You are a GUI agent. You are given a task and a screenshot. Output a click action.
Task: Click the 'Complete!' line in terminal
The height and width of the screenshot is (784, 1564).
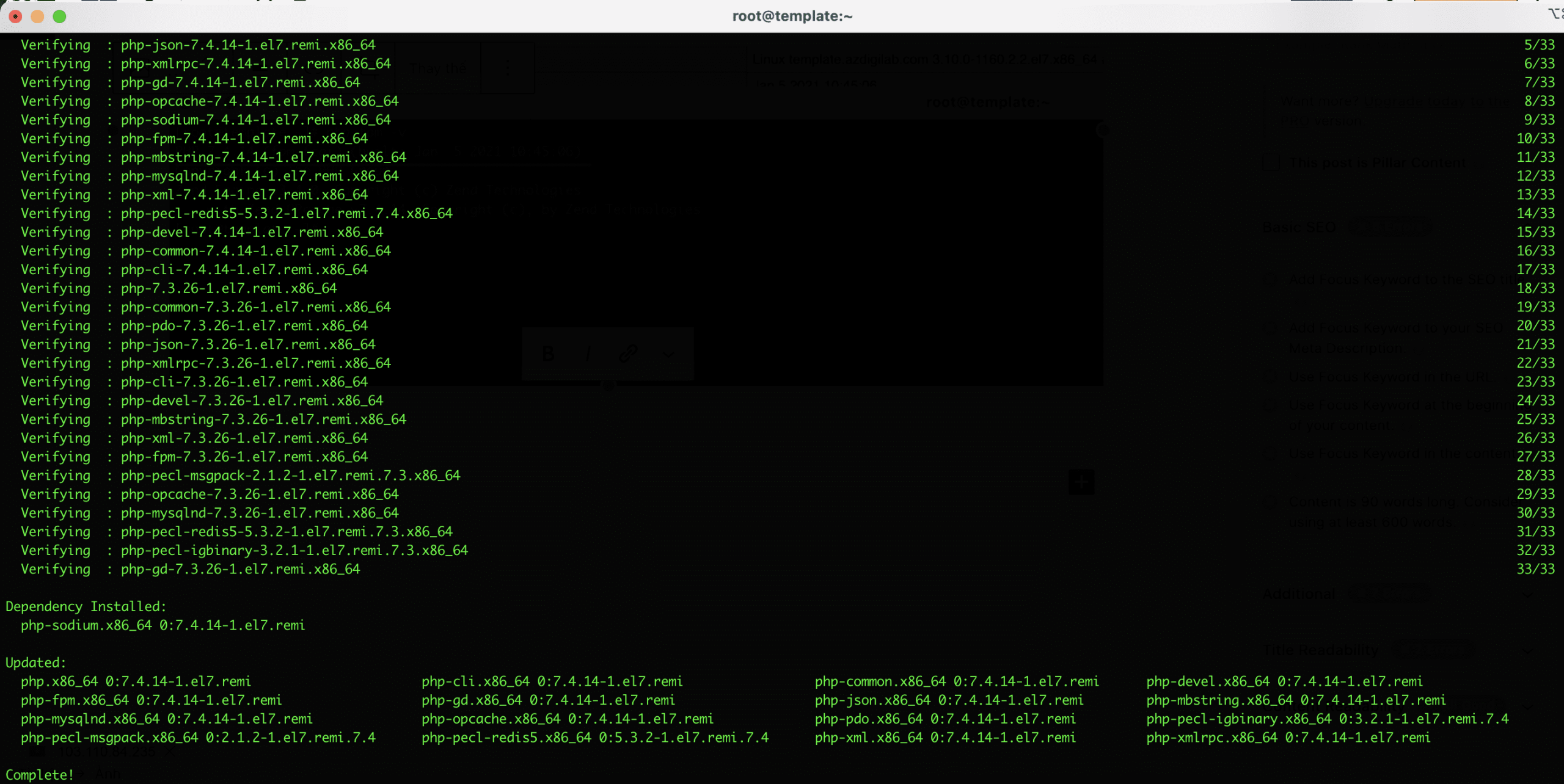pyautogui.click(x=40, y=774)
